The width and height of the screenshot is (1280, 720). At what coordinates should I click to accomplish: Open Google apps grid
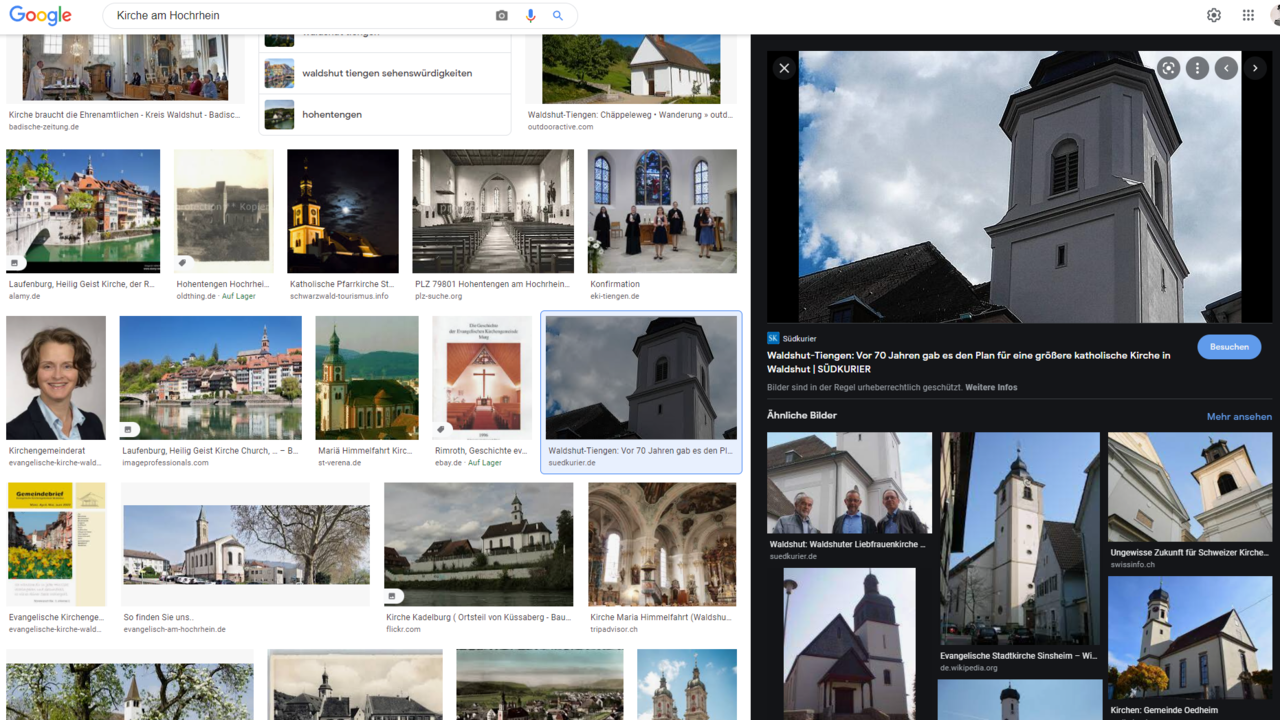point(1248,15)
